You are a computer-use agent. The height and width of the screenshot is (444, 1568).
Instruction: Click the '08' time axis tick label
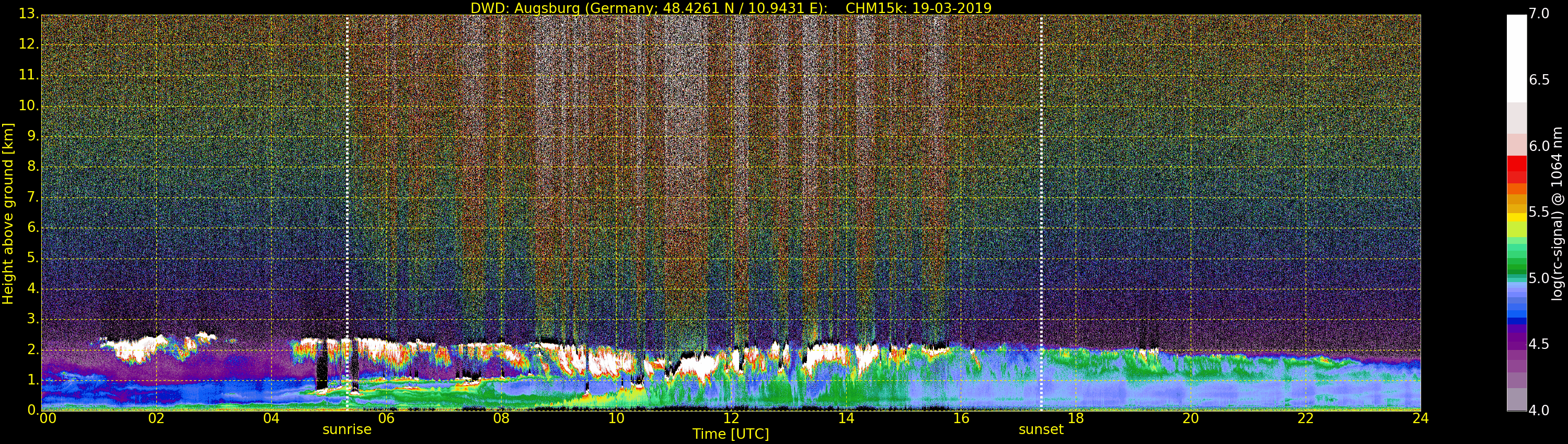501,418
